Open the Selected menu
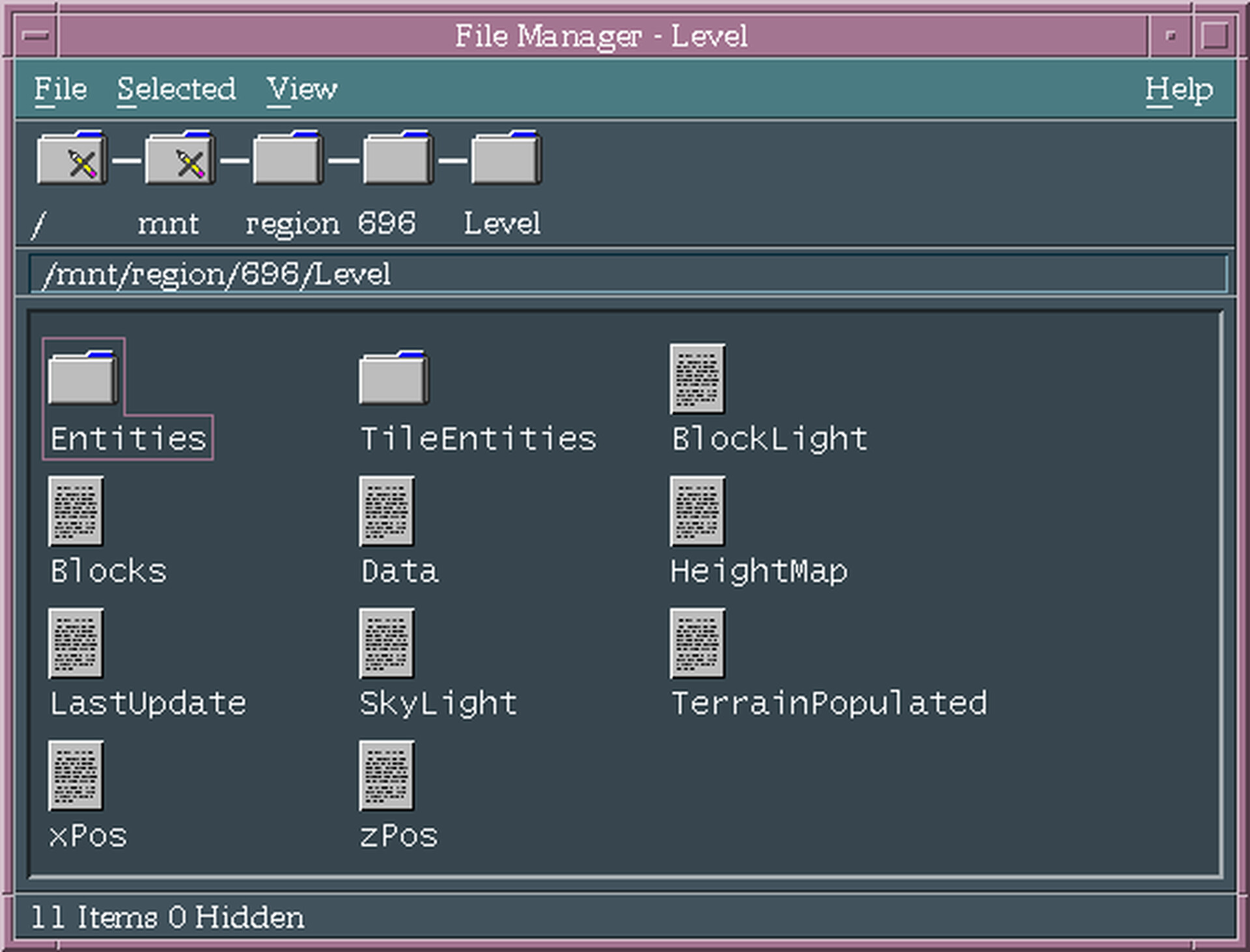Viewport: 1250px width, 952px height. coord(176,90)
